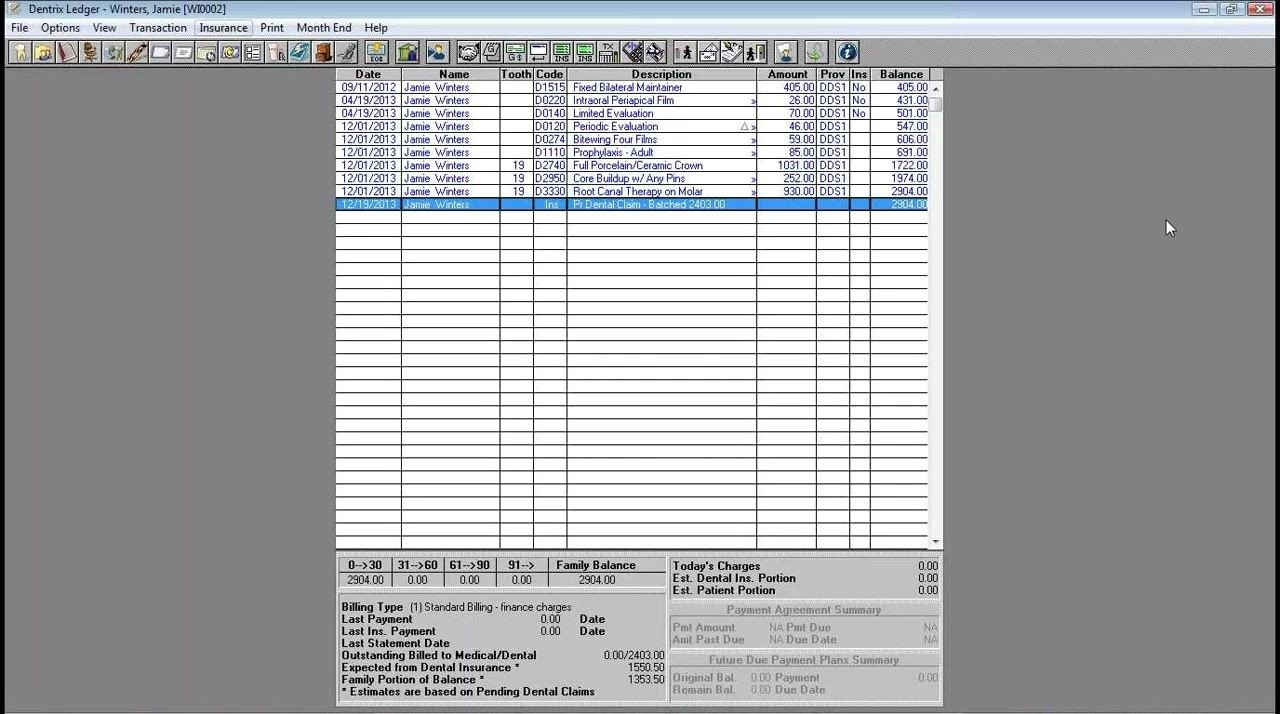Click the Family Balance value 2904.00
The width and height of the screenshot is (1280, 714).
point(596,580)
